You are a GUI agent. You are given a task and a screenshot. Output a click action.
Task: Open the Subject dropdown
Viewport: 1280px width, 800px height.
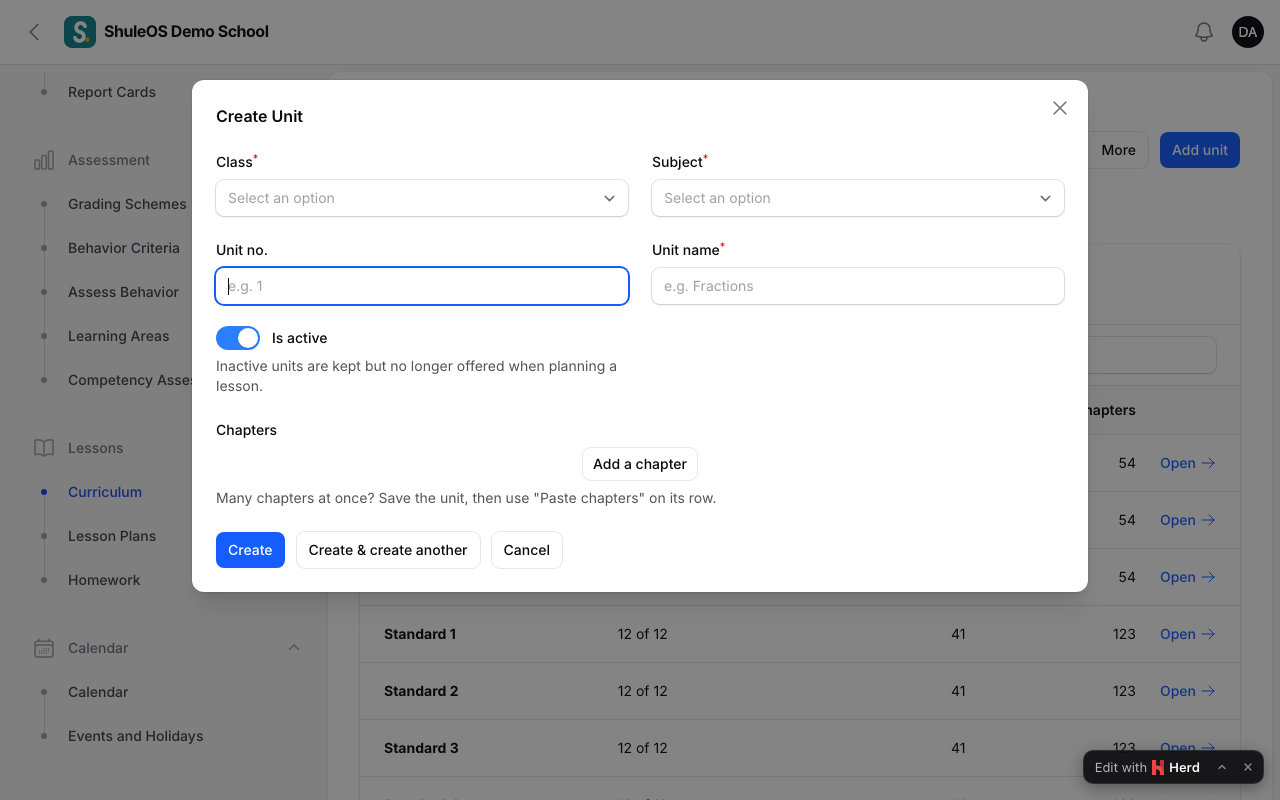(x=858, y=198)
